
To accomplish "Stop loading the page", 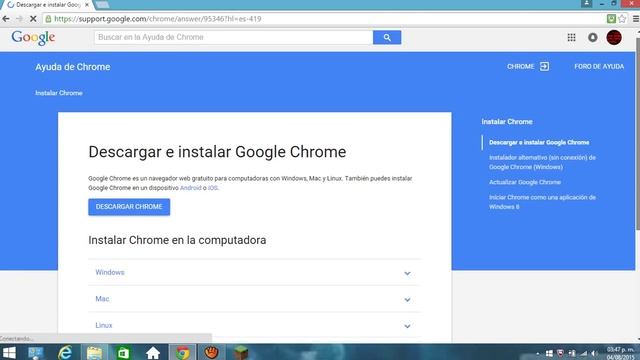I will click(33, 19).
